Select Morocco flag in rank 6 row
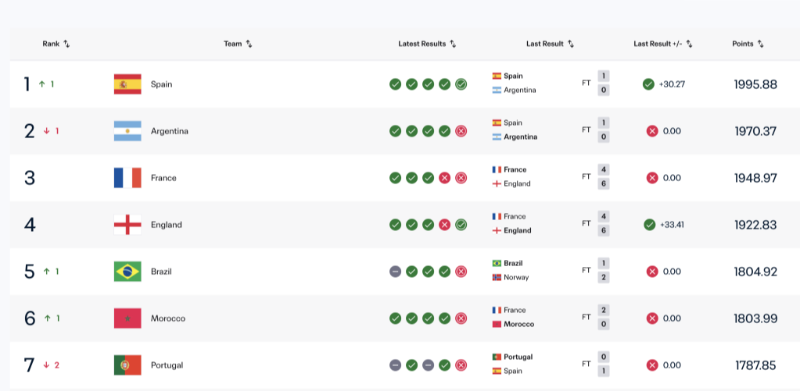The image size is (800, 391). (x=128, y=319)
